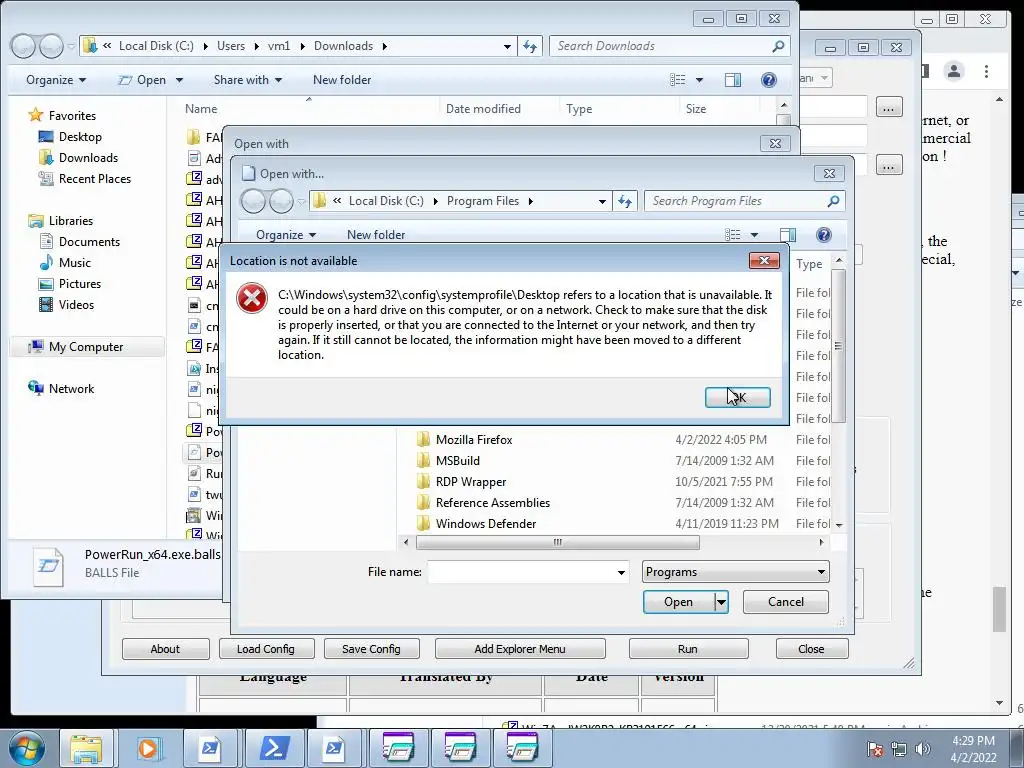Click the horizontal scrollbar in file list
Screen dimensions: 1024x768
point(557,542)
